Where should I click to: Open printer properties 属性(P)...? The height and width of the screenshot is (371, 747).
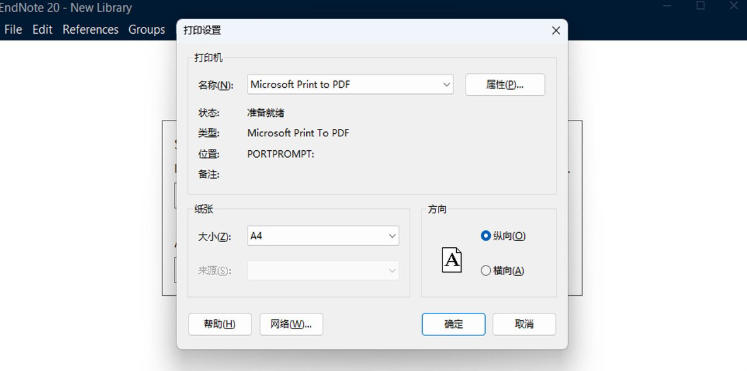pos(505,85)
